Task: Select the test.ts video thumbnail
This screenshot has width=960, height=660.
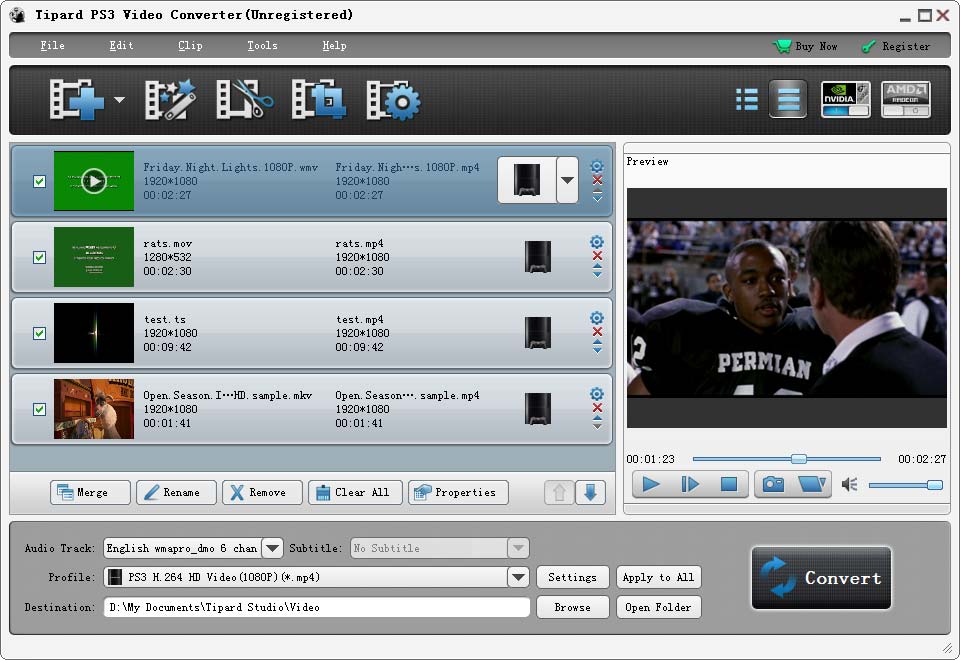Action: click(x=94, y=333)
